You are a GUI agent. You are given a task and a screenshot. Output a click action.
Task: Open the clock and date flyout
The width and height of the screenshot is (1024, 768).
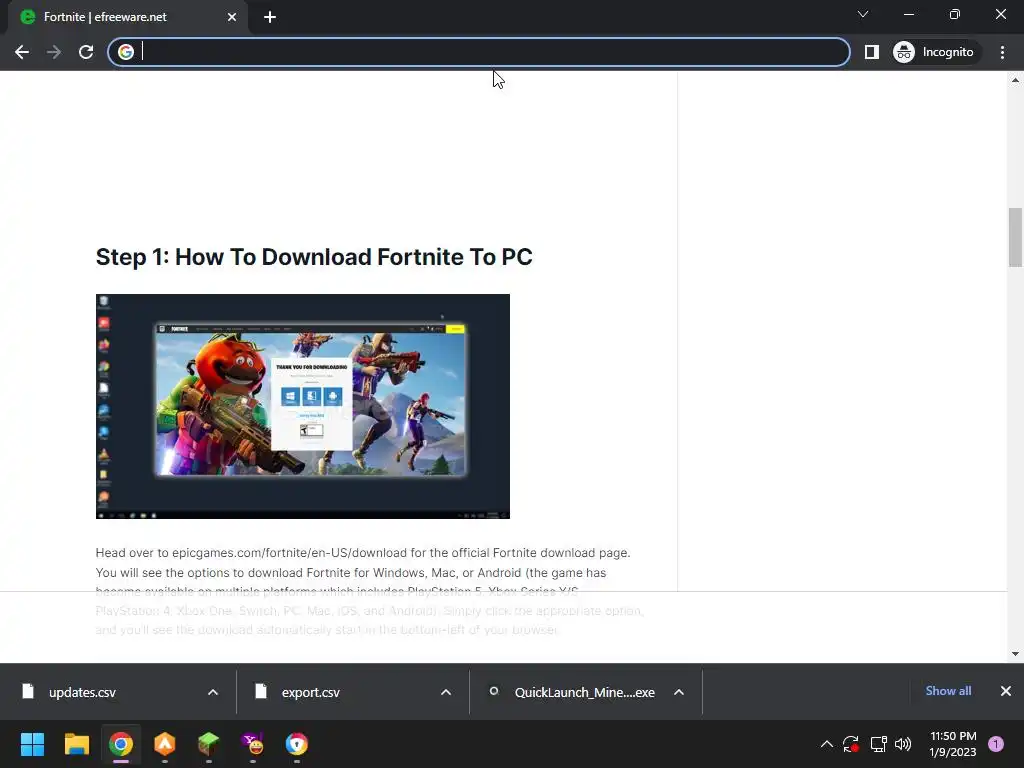[x=953, y=744]
